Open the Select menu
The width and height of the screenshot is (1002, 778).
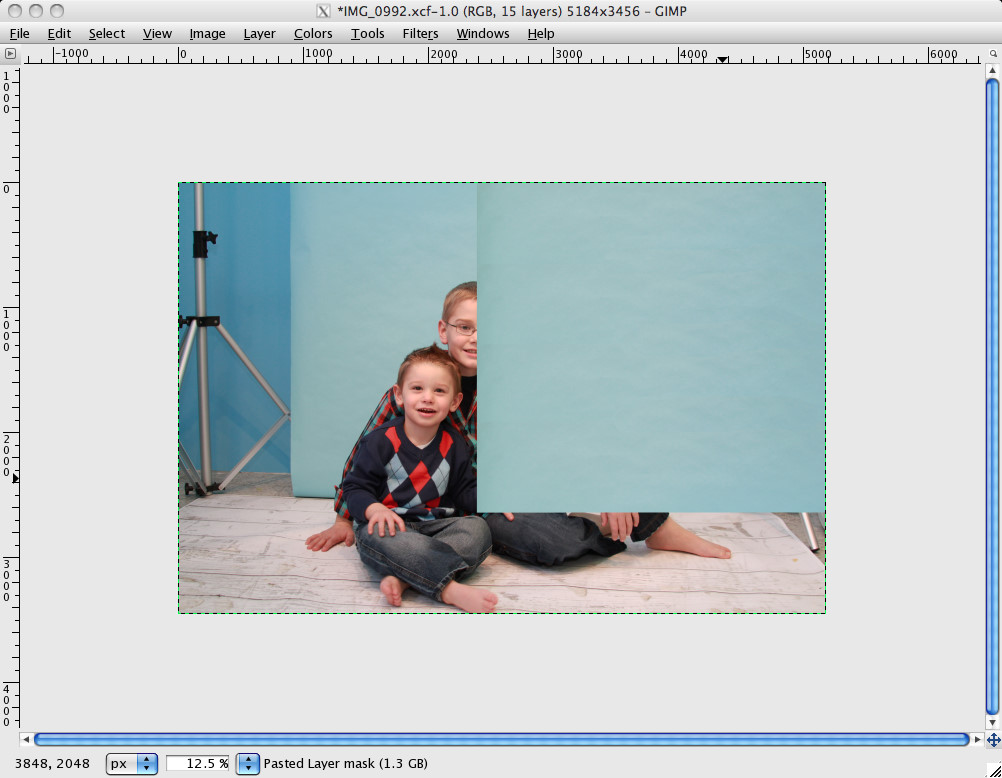click(x=106, y=33)
